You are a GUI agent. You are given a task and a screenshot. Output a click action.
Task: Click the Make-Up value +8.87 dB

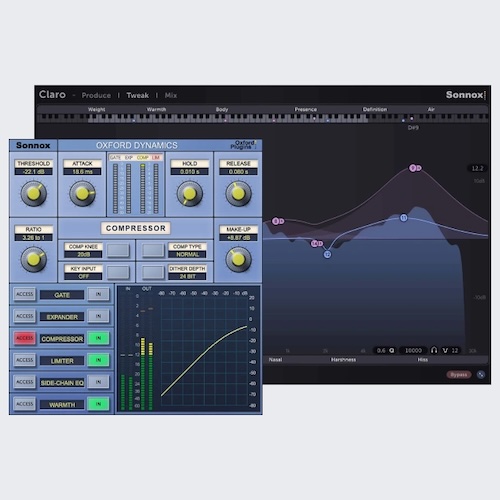[238, 238]
